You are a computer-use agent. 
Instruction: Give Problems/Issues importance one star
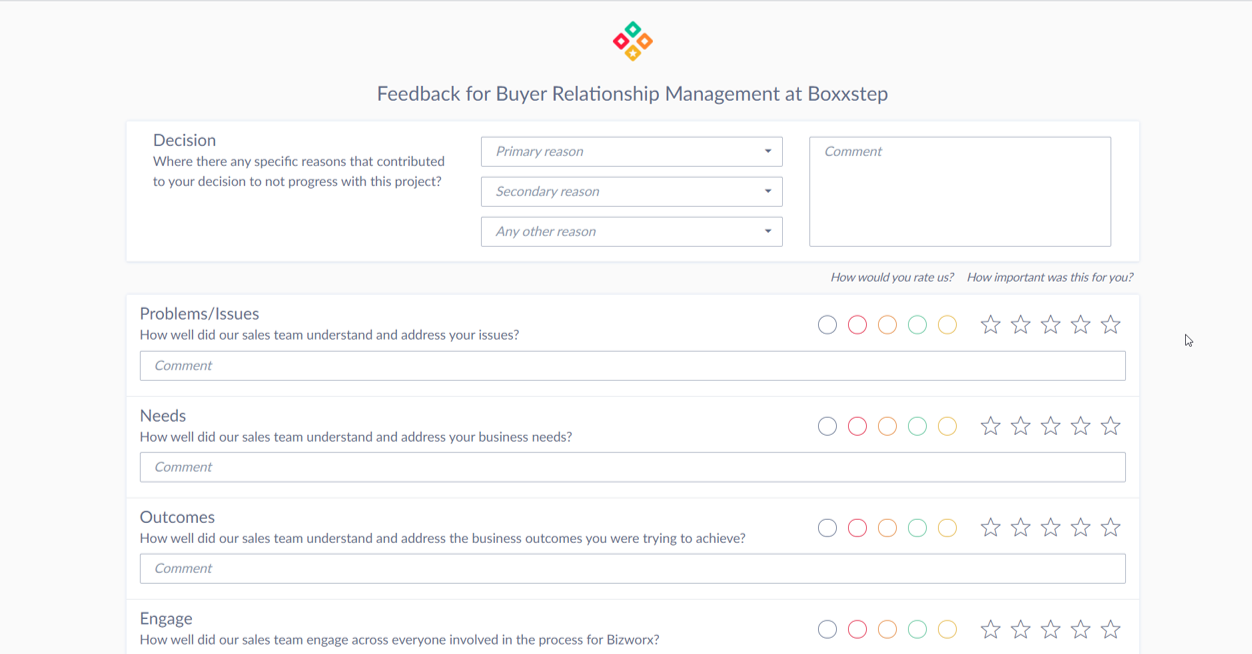[x=990, y=325]
